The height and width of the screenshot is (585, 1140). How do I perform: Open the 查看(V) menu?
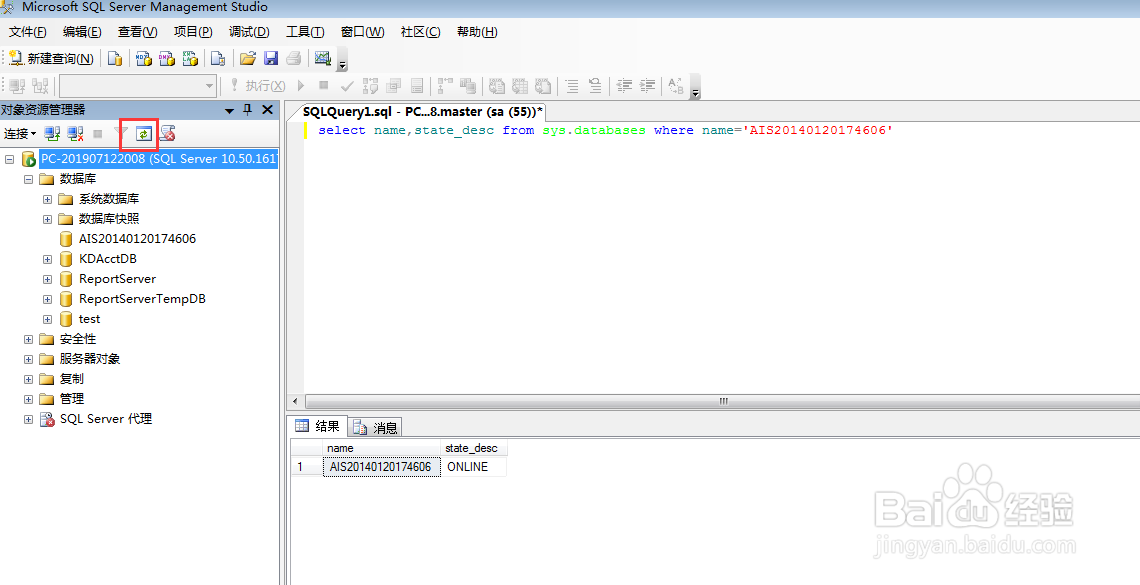click(137, 32)
